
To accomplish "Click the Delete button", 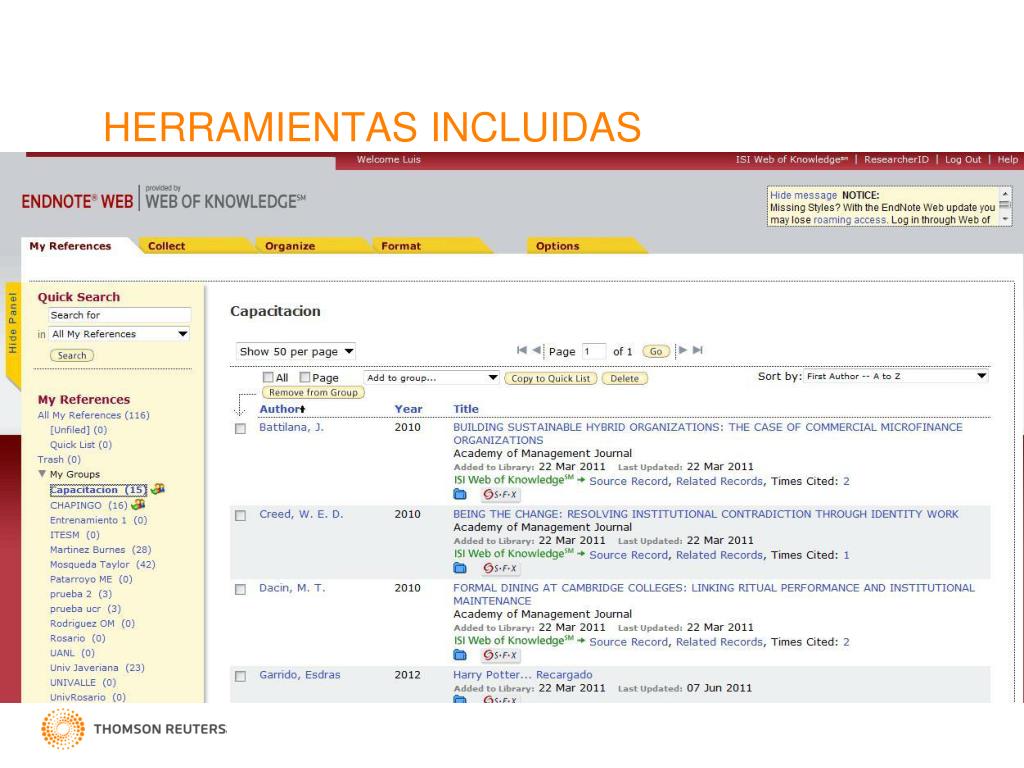I will (x=624, y=378).
